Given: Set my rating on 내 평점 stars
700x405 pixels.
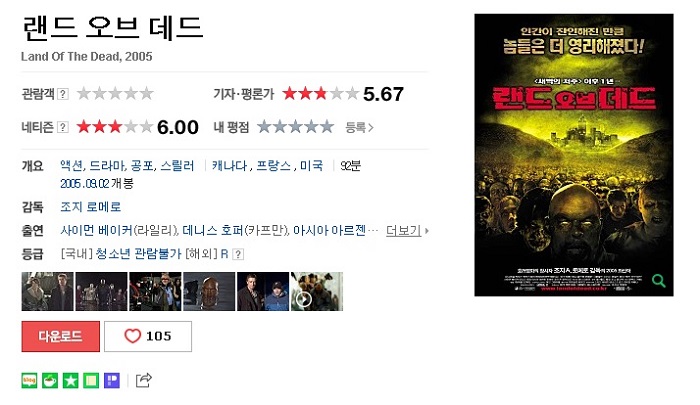Looking at the screenshot, I should click(296, 127).
